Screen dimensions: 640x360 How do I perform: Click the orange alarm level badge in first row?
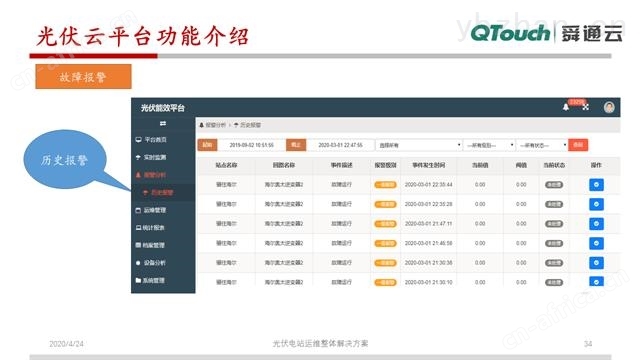point(385,185)
